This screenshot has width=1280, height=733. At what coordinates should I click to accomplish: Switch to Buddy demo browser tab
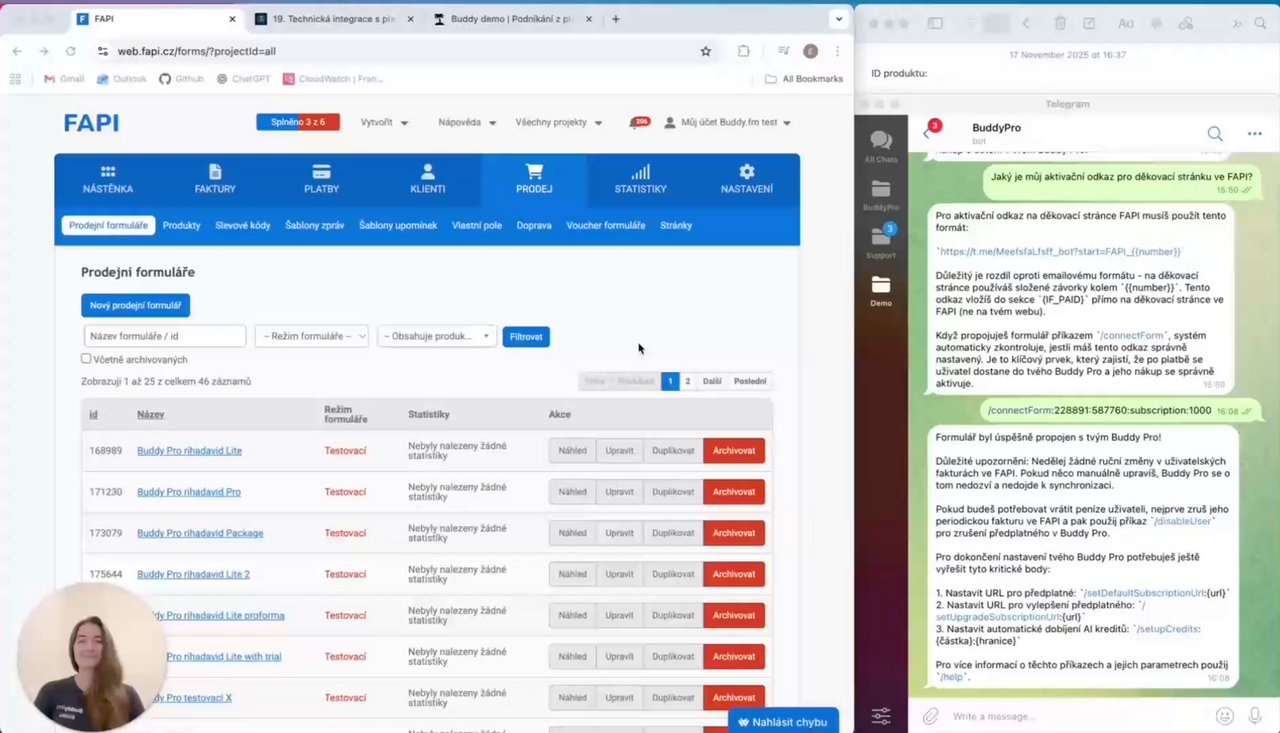click(x=512, y=19)
